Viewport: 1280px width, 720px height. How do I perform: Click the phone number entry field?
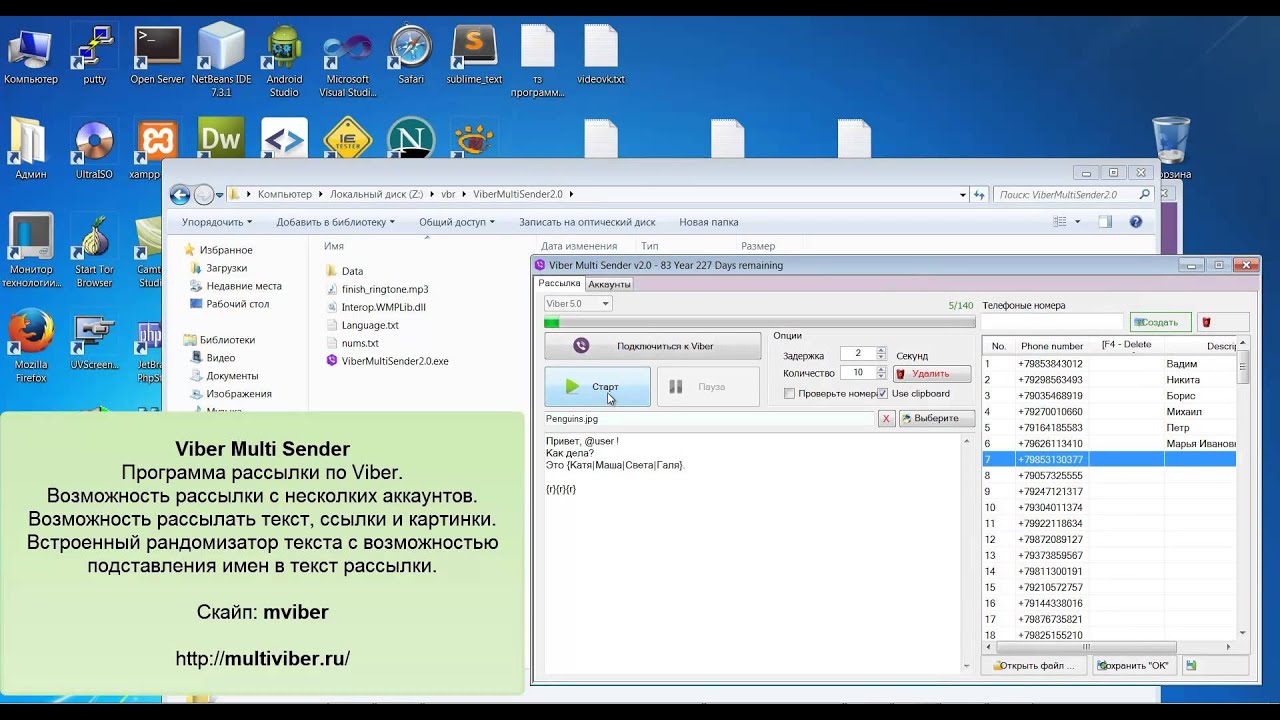[1053, 322]
